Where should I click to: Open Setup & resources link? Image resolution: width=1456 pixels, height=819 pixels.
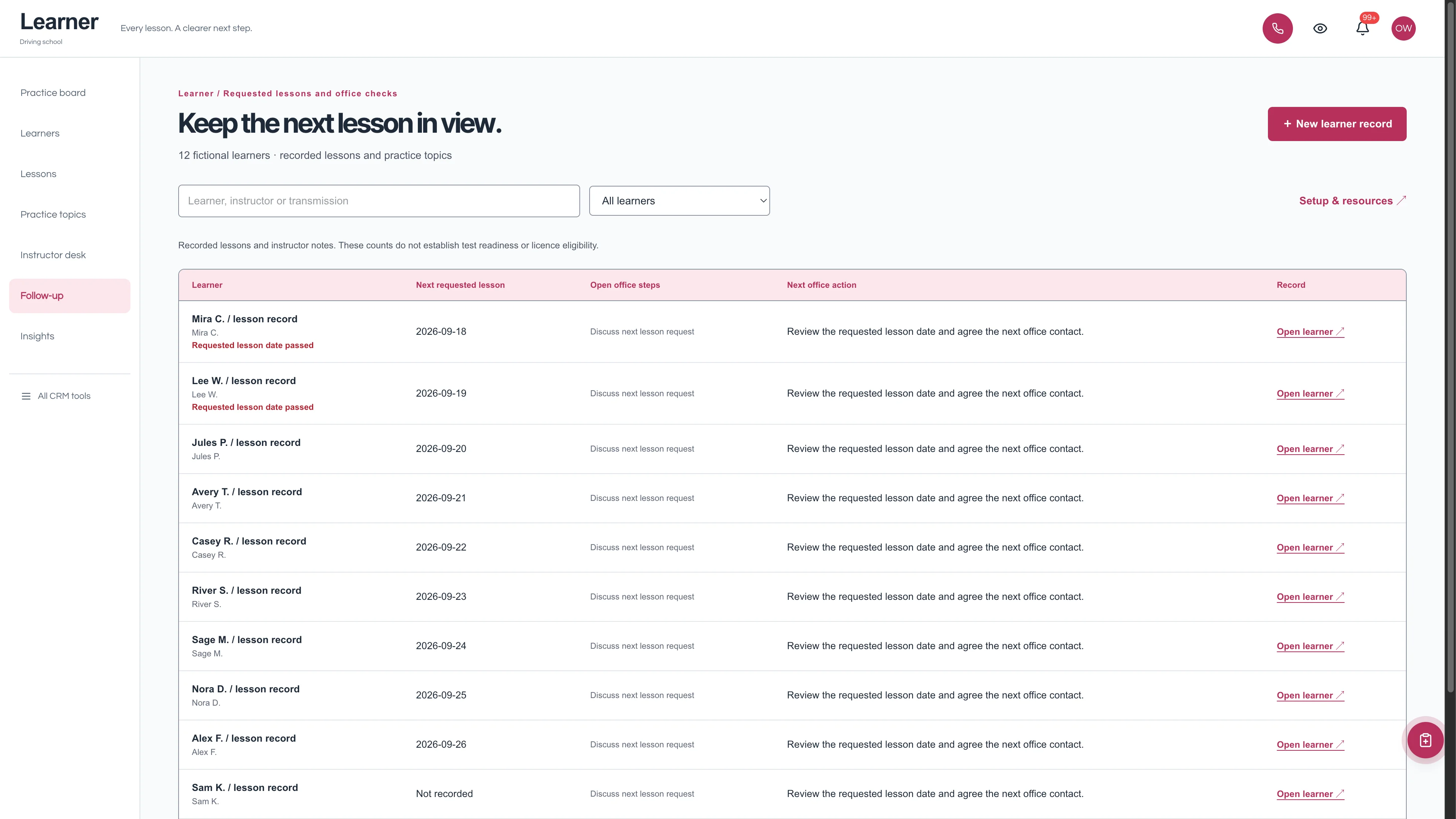1352,201
